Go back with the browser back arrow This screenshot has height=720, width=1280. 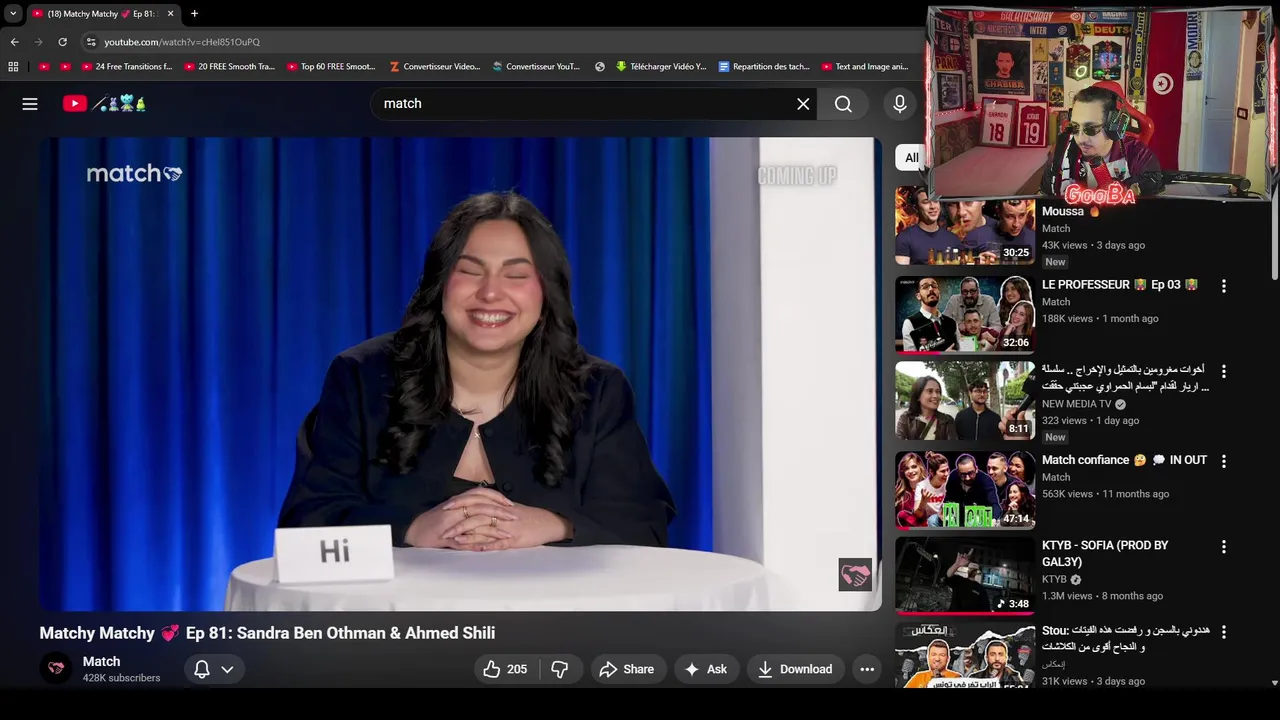pyautogui.click(x=14, y=42)
